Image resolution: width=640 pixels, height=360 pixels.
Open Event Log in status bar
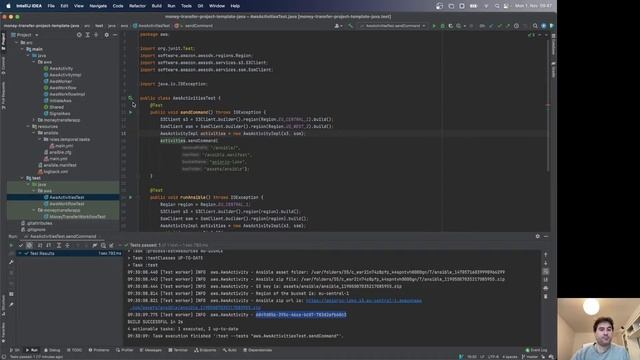536,350
